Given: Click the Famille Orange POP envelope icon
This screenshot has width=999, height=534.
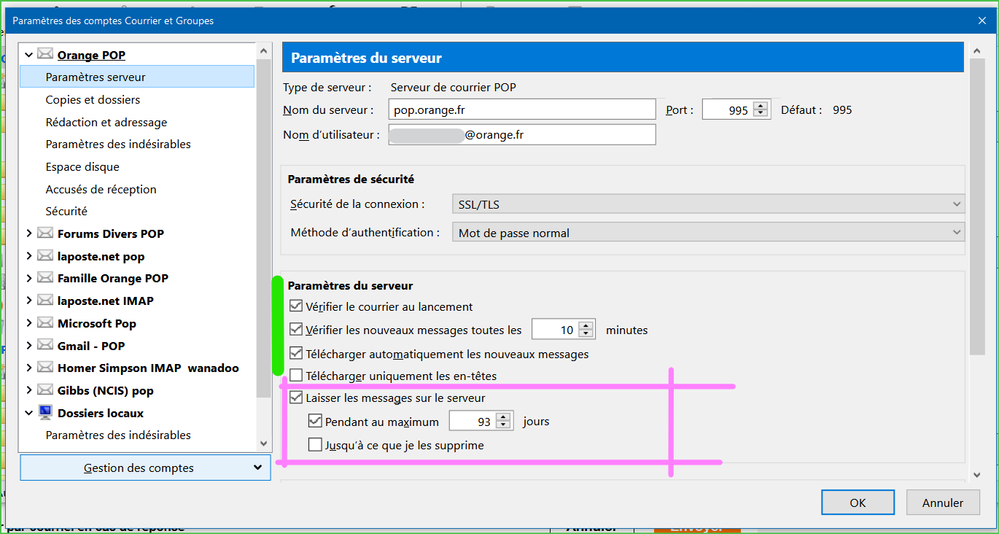Looking at the screenshot, I should 45,278.
